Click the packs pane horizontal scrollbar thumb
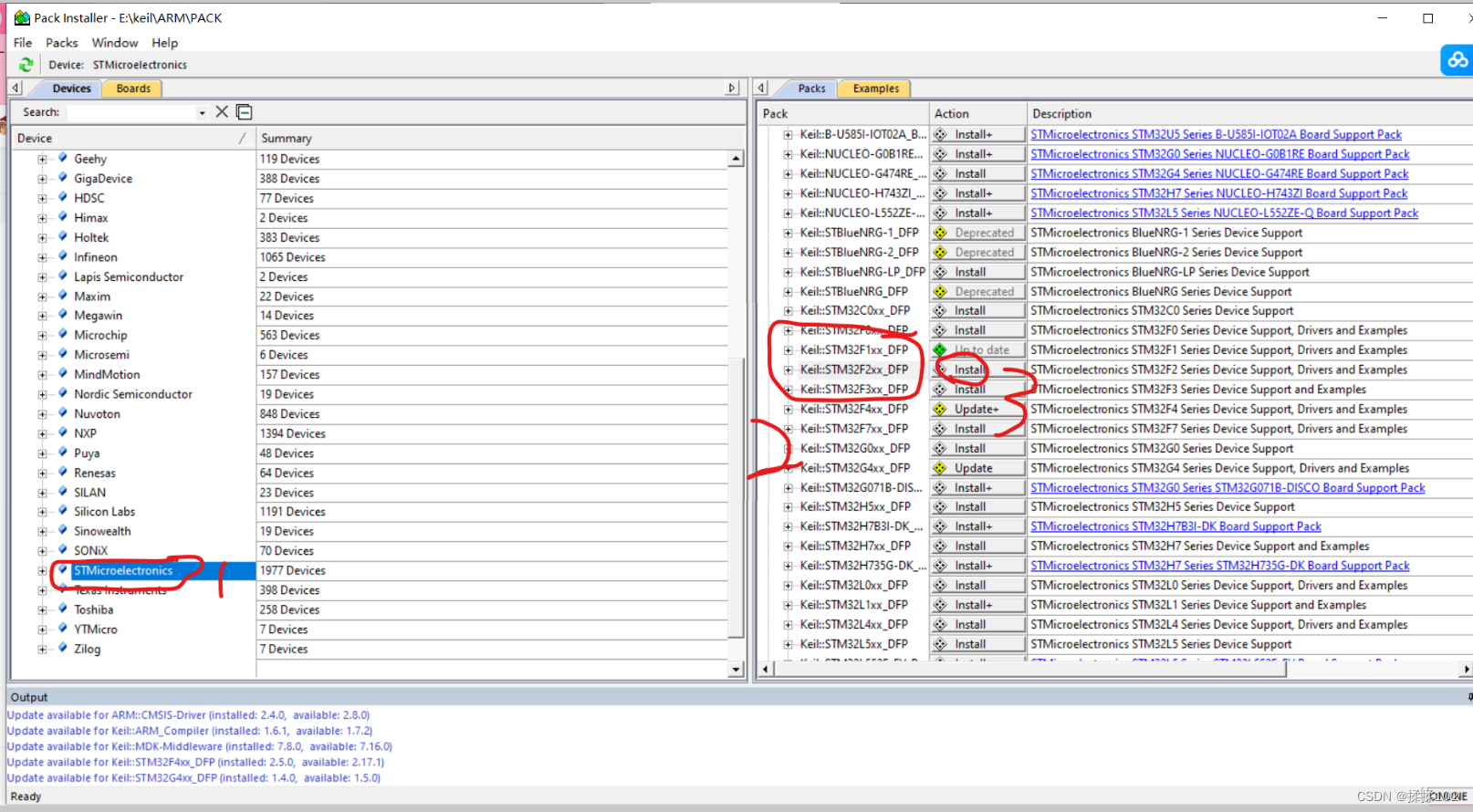The width and height of the screenshot is (1473, 812). 1029,670
